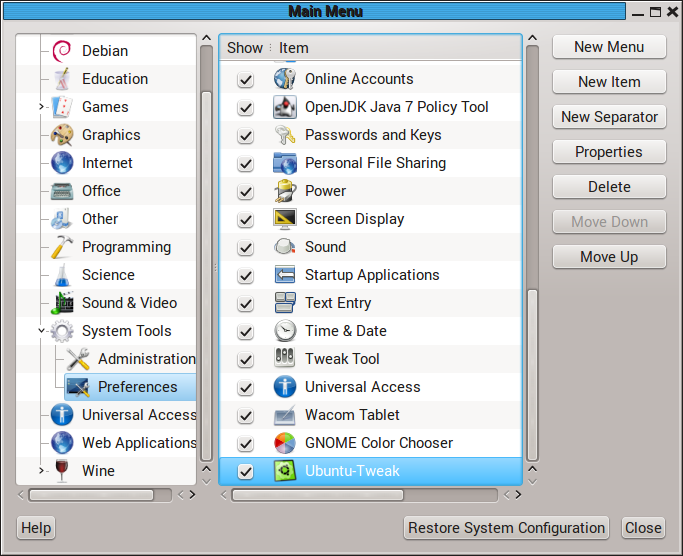Select the Preferences submenu
Viewport: 683px width, 556px height.
(130, 387)
